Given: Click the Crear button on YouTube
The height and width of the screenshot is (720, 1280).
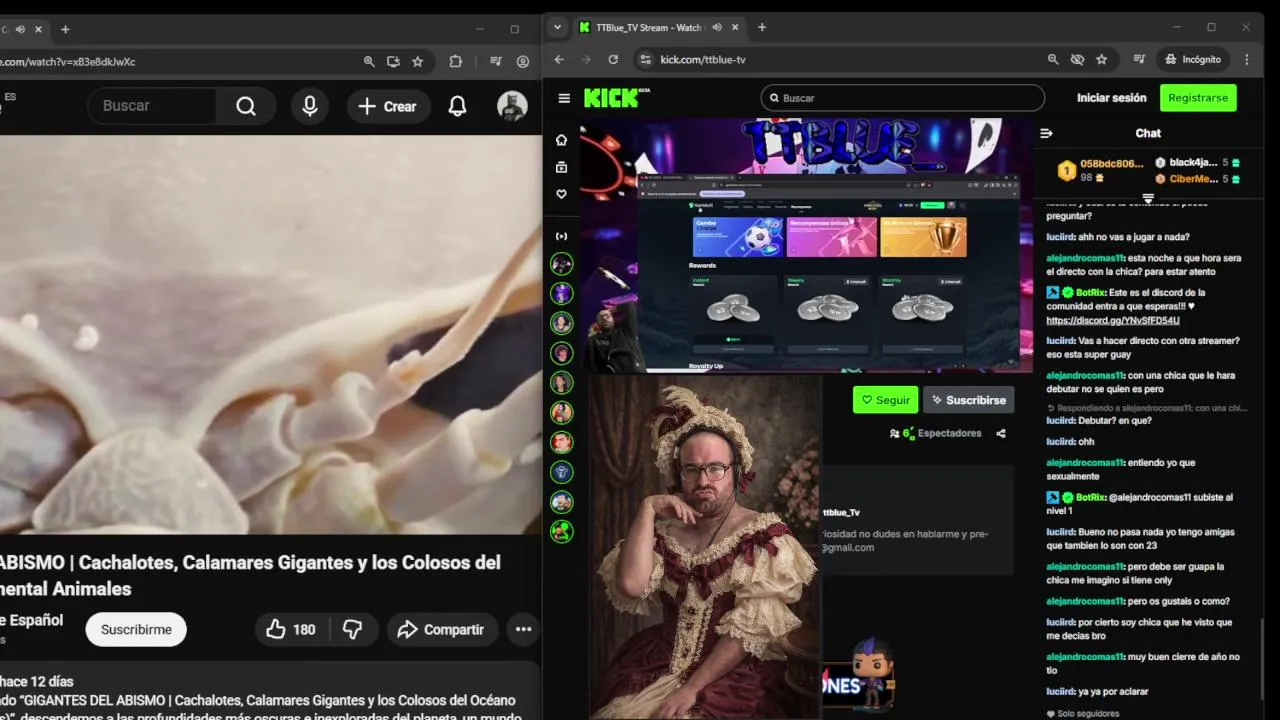Looking at the screenshot, I should point(388,106).
